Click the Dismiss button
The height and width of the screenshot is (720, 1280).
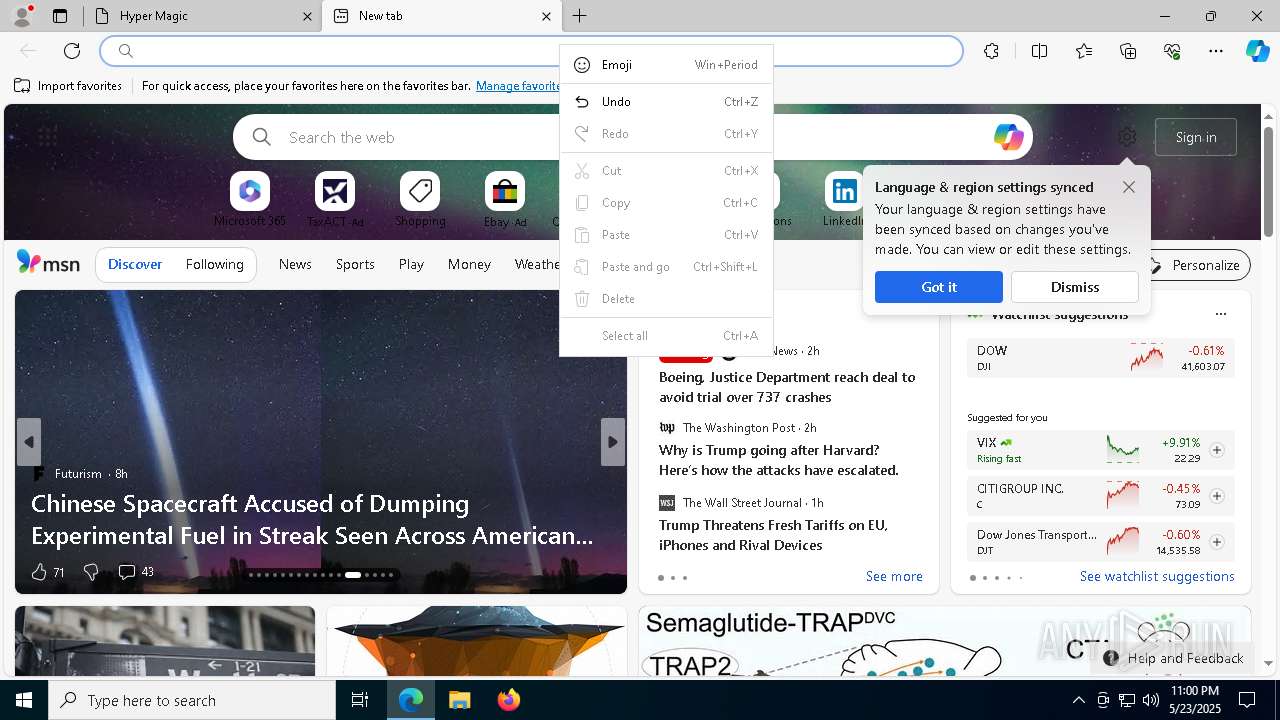tap(1075, 287)
